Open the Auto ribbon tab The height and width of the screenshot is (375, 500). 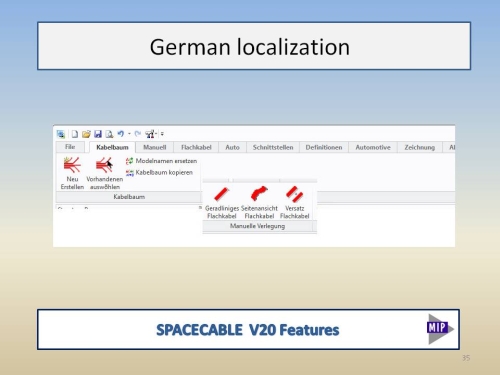[232, 147]
